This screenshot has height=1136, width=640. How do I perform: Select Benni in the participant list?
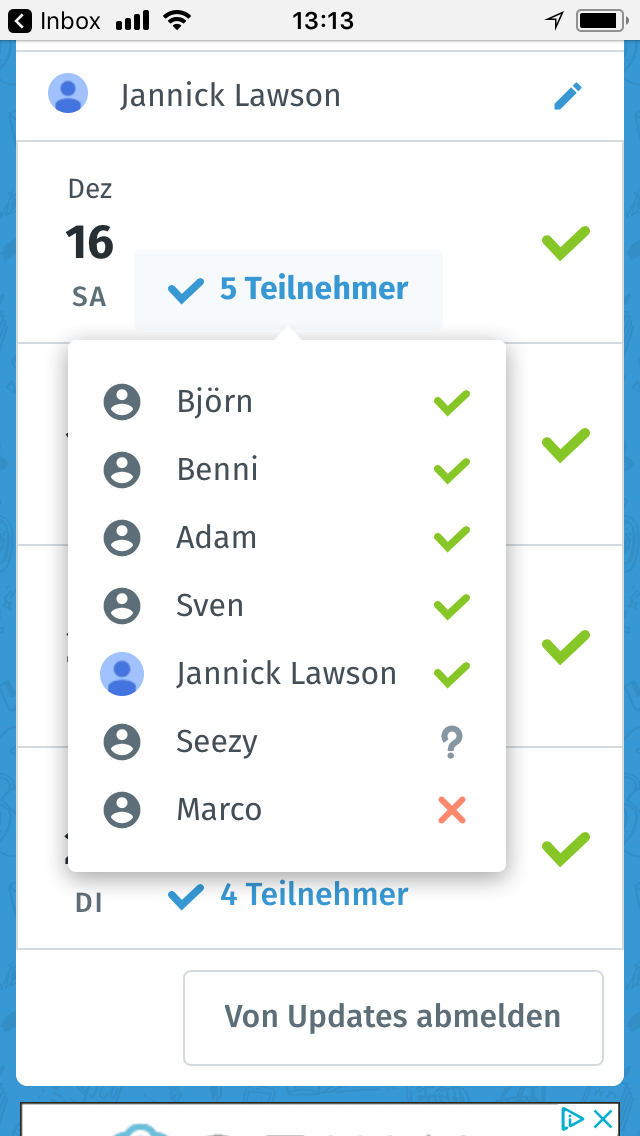point(217,470)
